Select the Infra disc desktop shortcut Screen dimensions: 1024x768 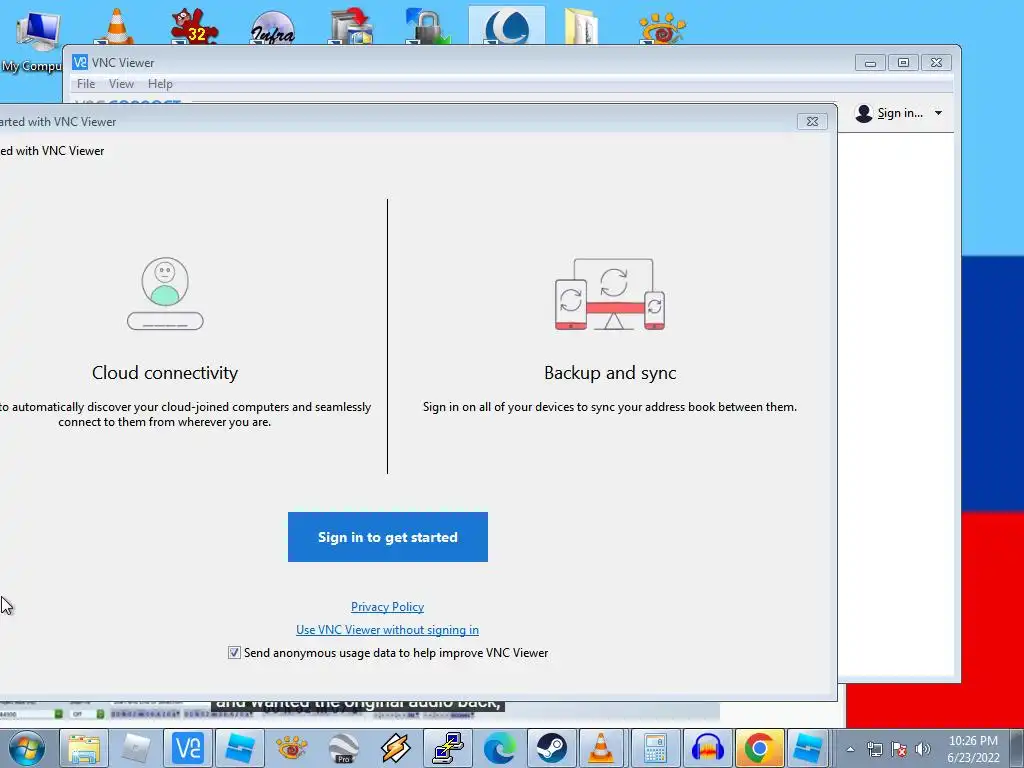273,26
